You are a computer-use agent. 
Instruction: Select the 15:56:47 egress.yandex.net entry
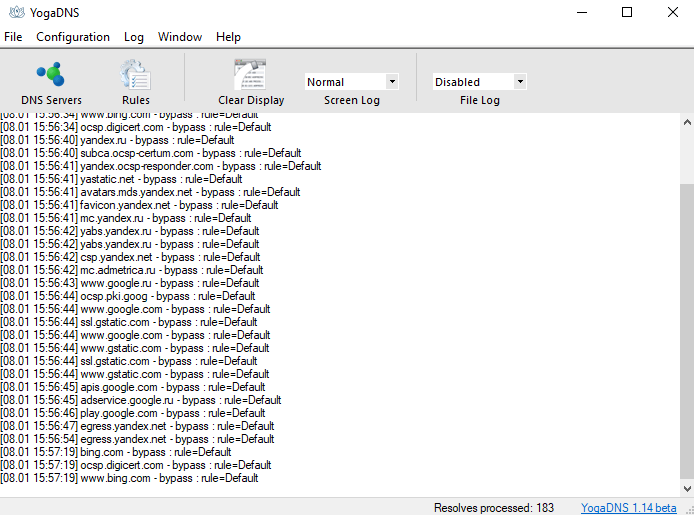[137, 426]
